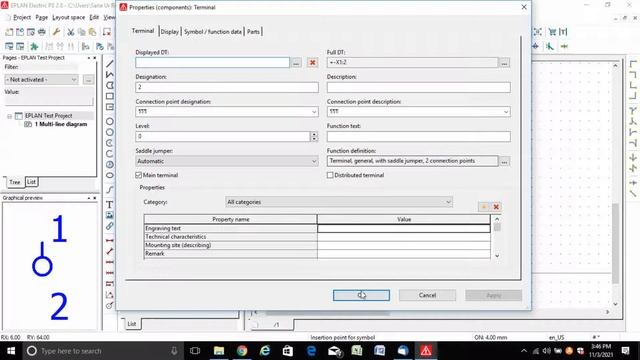The width and height of the screenshot is (640, 360).
Task: Select the hyperlink tool icon
Action: click(110, 226)
